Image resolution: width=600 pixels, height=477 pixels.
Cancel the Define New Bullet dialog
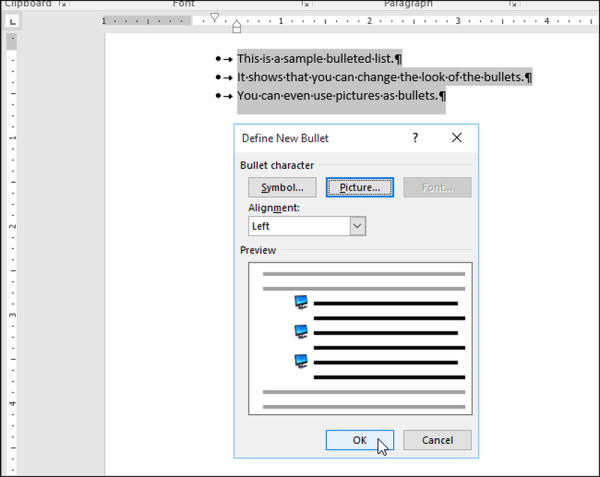(437, 440)
